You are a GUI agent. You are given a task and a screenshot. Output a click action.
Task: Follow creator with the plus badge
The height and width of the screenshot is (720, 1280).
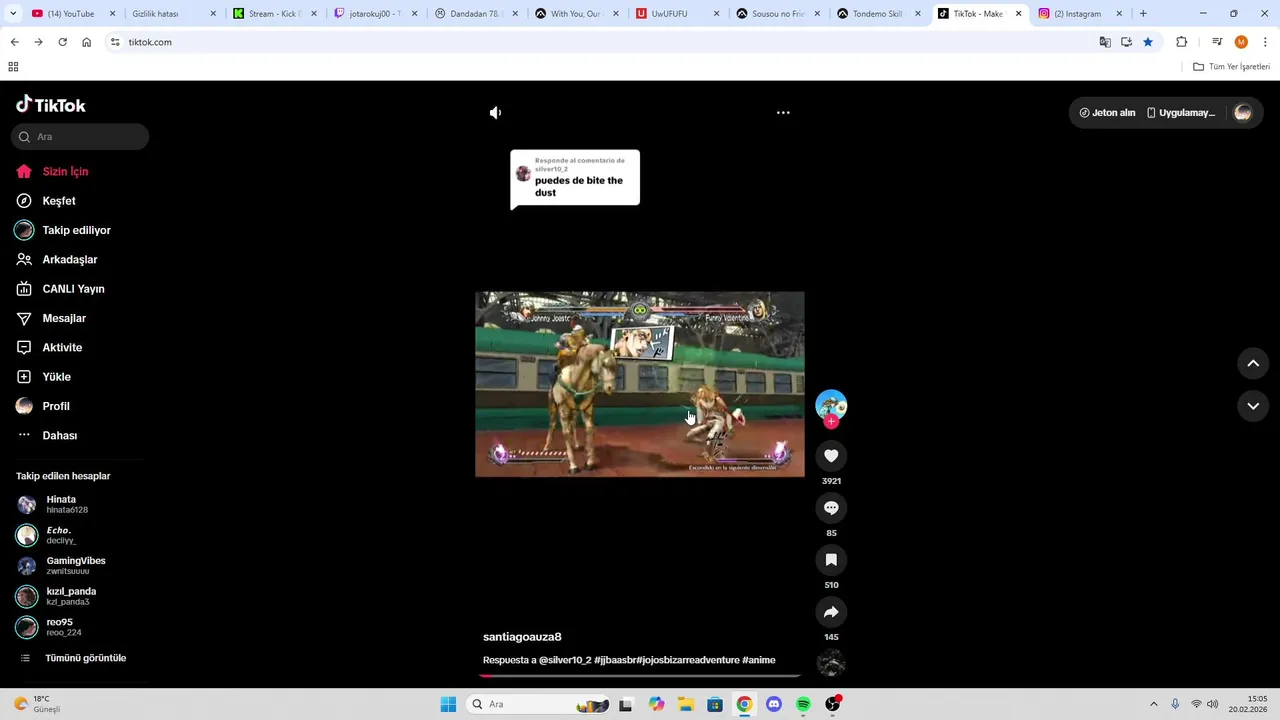[831, 422]
